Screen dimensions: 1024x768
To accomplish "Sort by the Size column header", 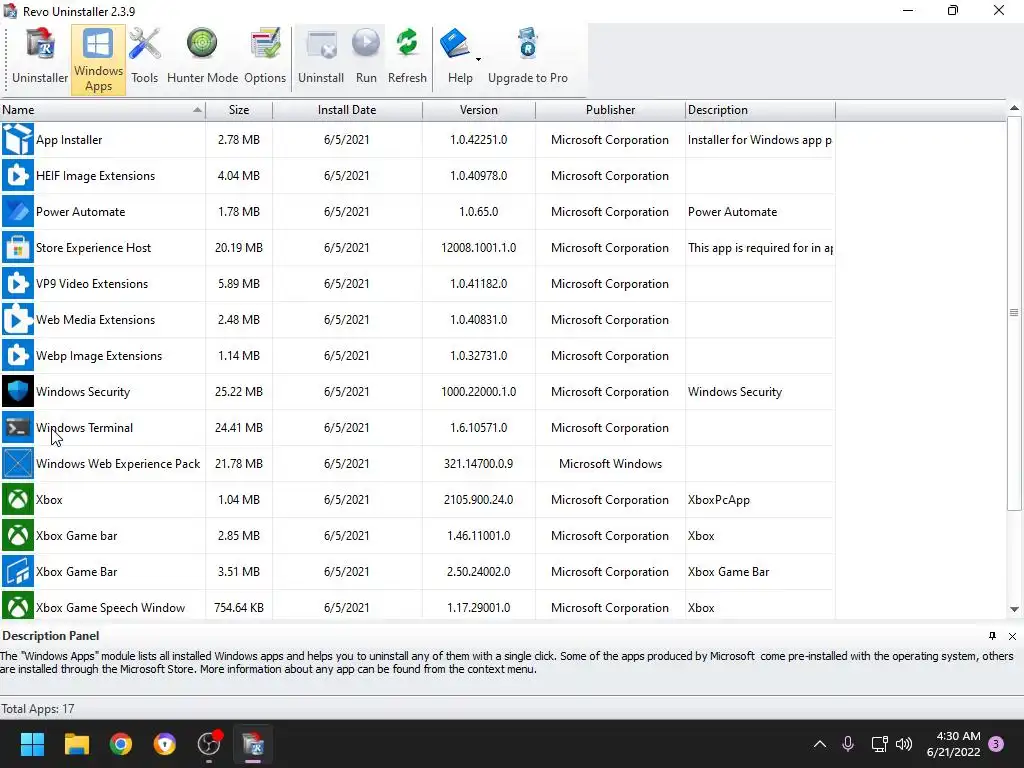I will tap(239, 110).
